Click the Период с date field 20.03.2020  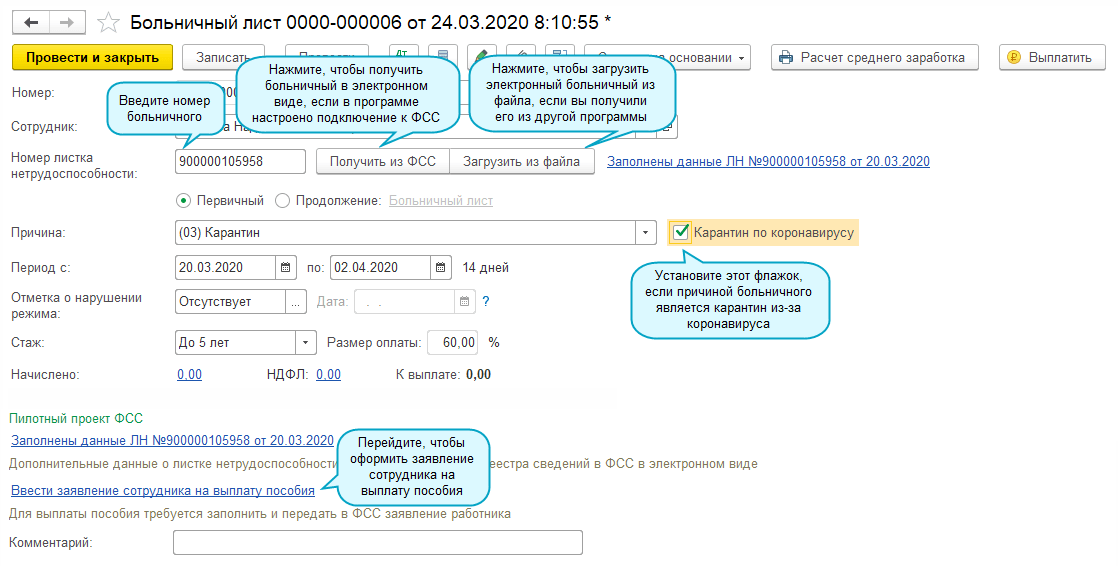tap(225, 268)
